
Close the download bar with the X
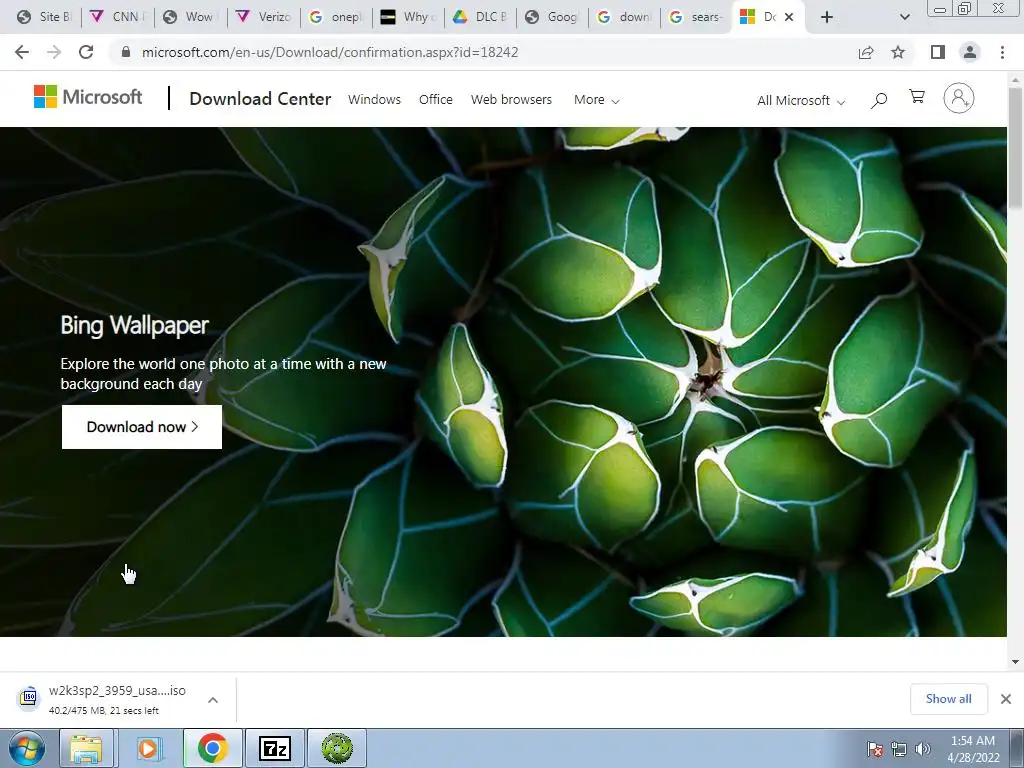(1006, 699)
